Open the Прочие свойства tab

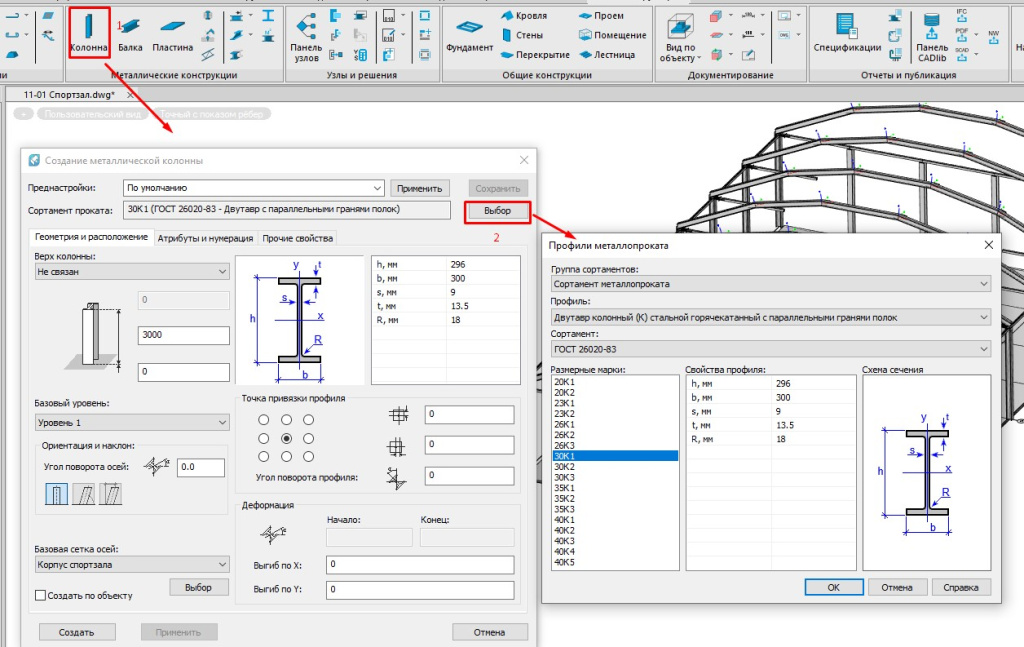[x=297, y=238]
